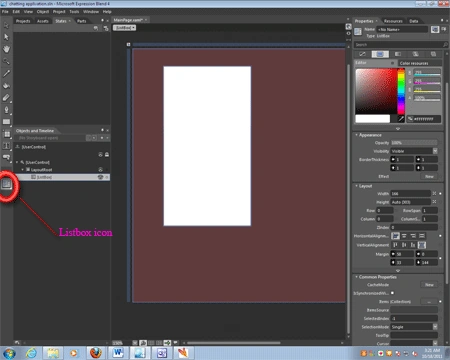
Task: Select the Pen tool
Action: point(6,109)
